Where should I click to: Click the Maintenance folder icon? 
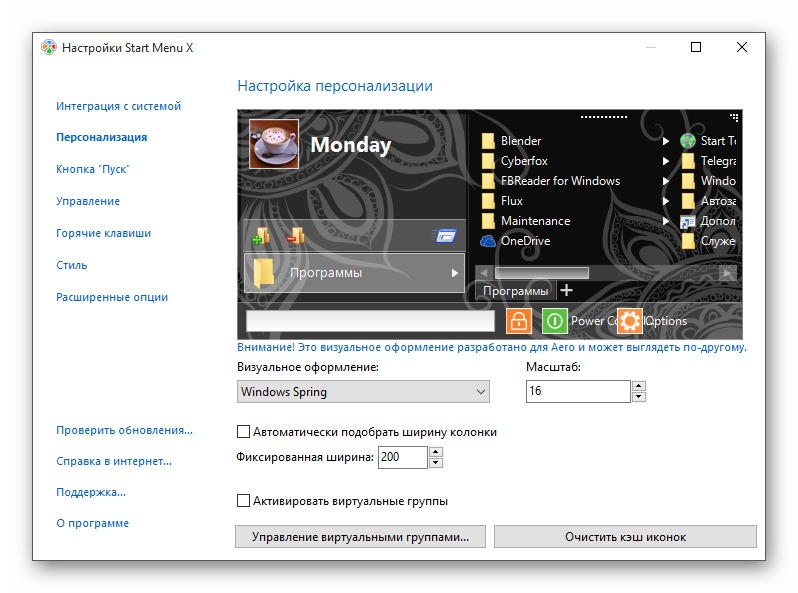pos(488,221)
